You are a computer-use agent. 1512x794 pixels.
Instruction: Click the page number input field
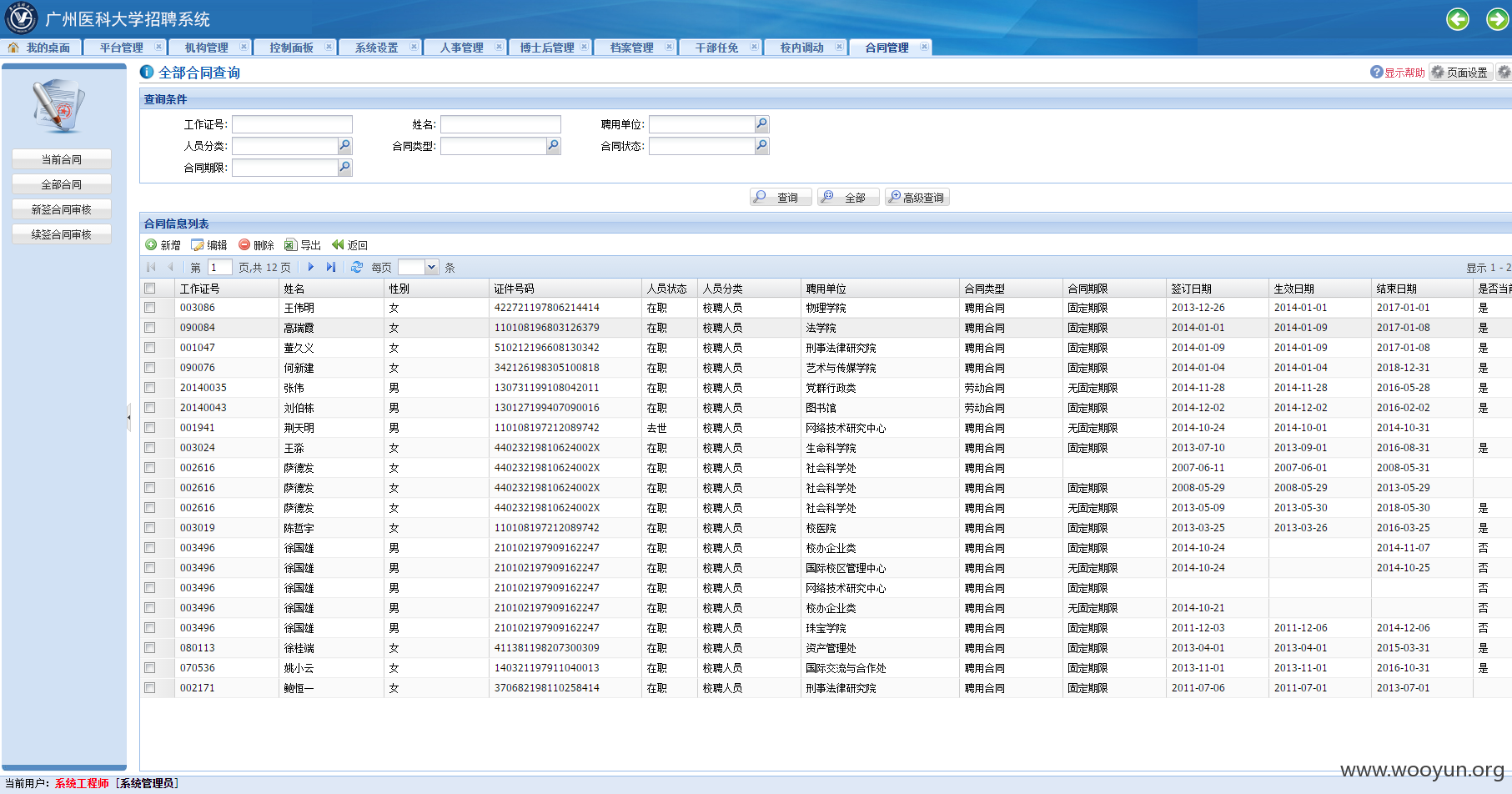tap(219, 267)
